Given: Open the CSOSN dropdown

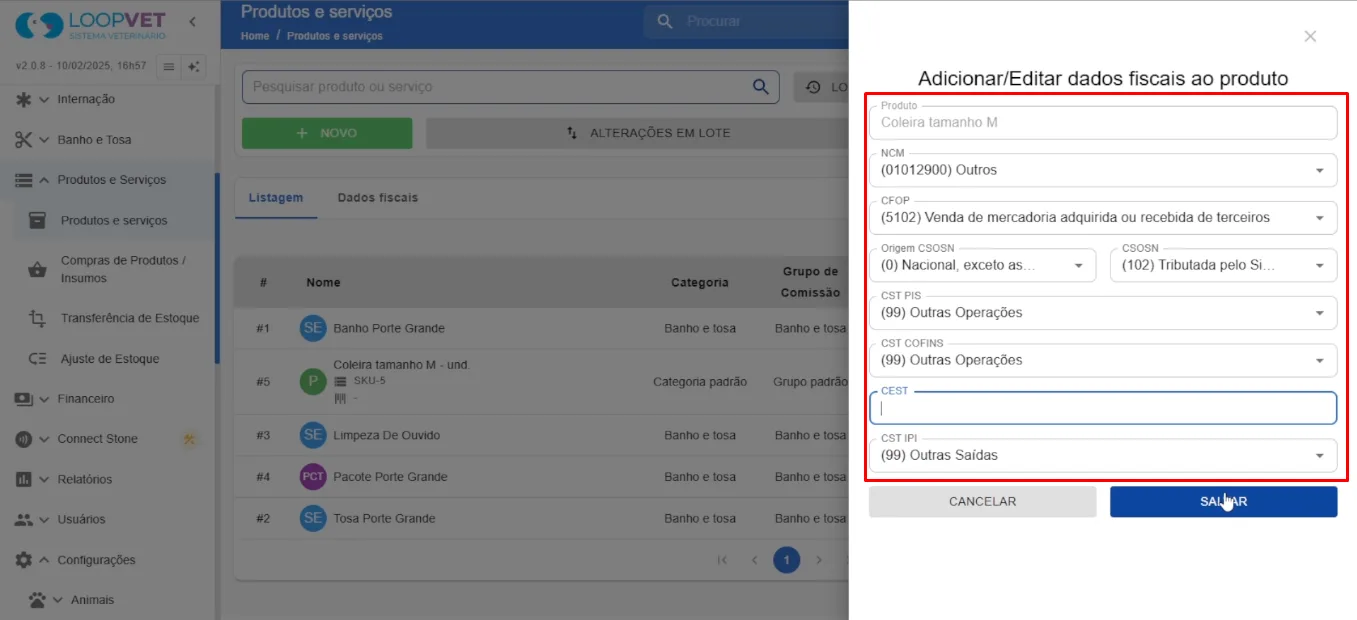Looking at the screenshot, I should coord(1223,265).
